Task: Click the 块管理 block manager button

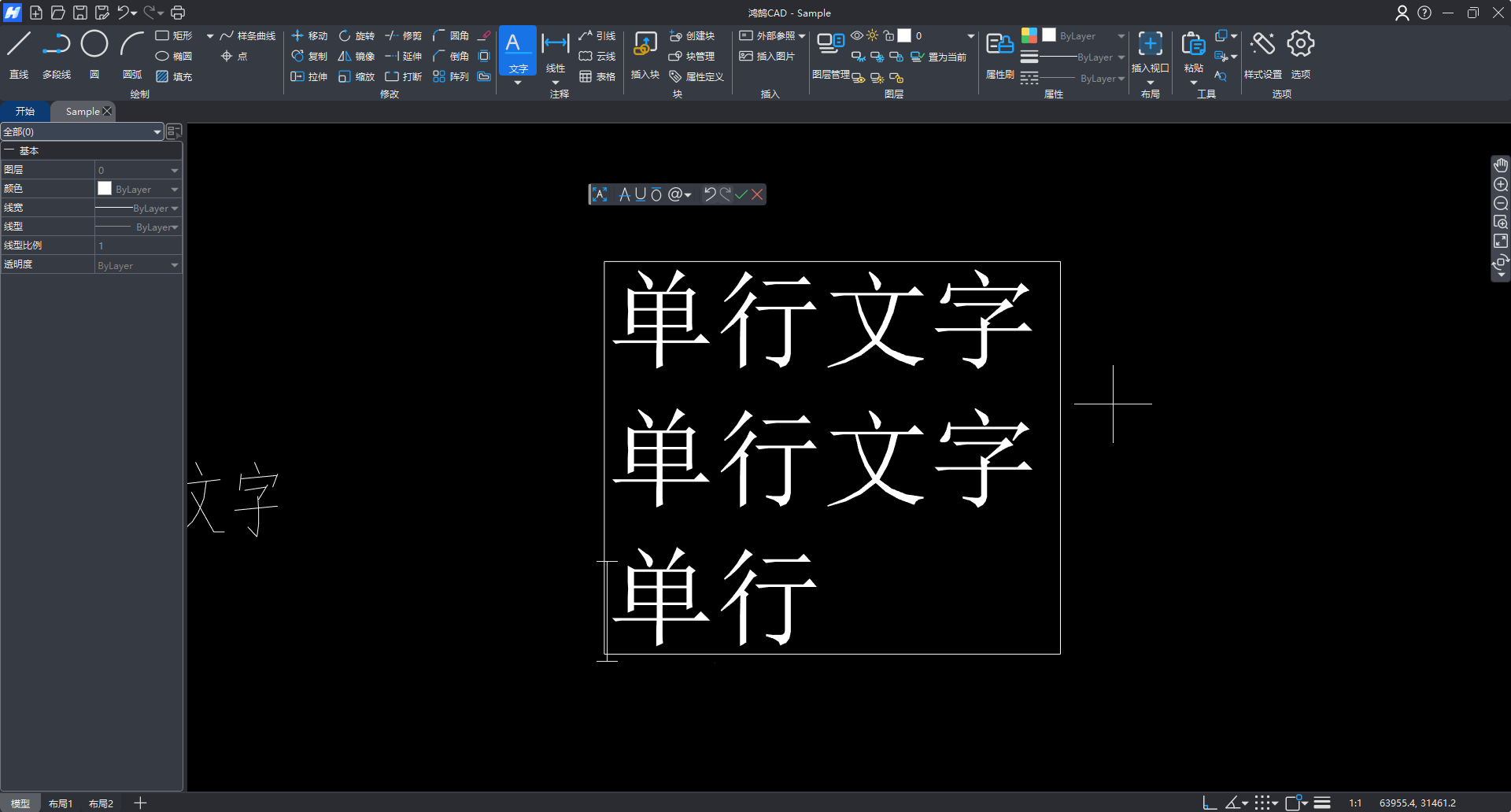Action: tap(692, 57)
